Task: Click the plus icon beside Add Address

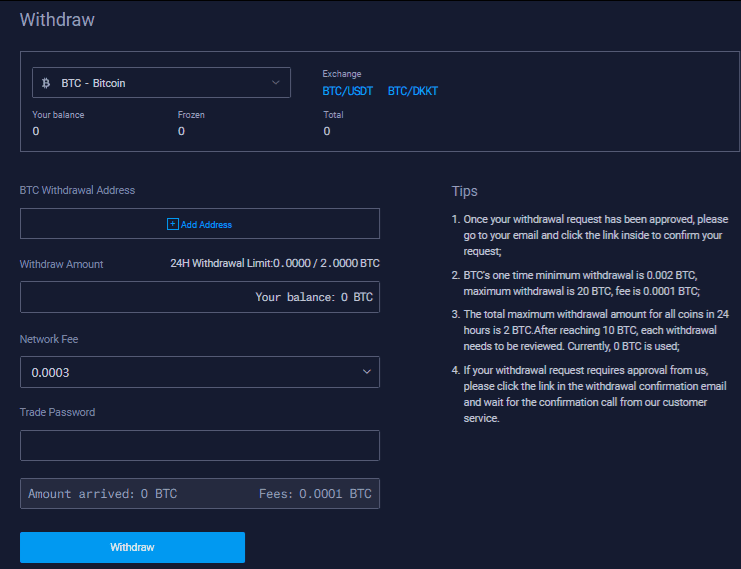Action: [172, 224]
